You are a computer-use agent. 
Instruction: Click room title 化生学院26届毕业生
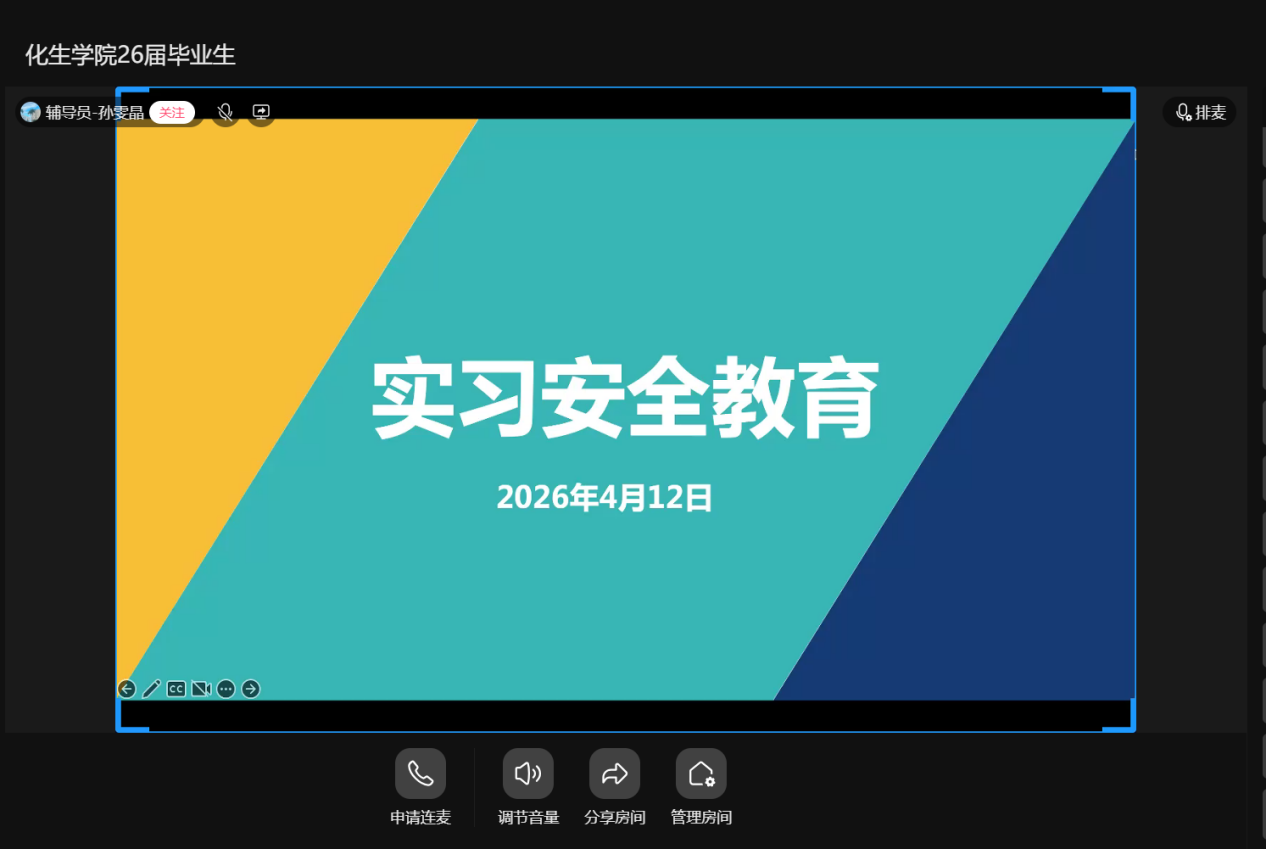(130, 55)
